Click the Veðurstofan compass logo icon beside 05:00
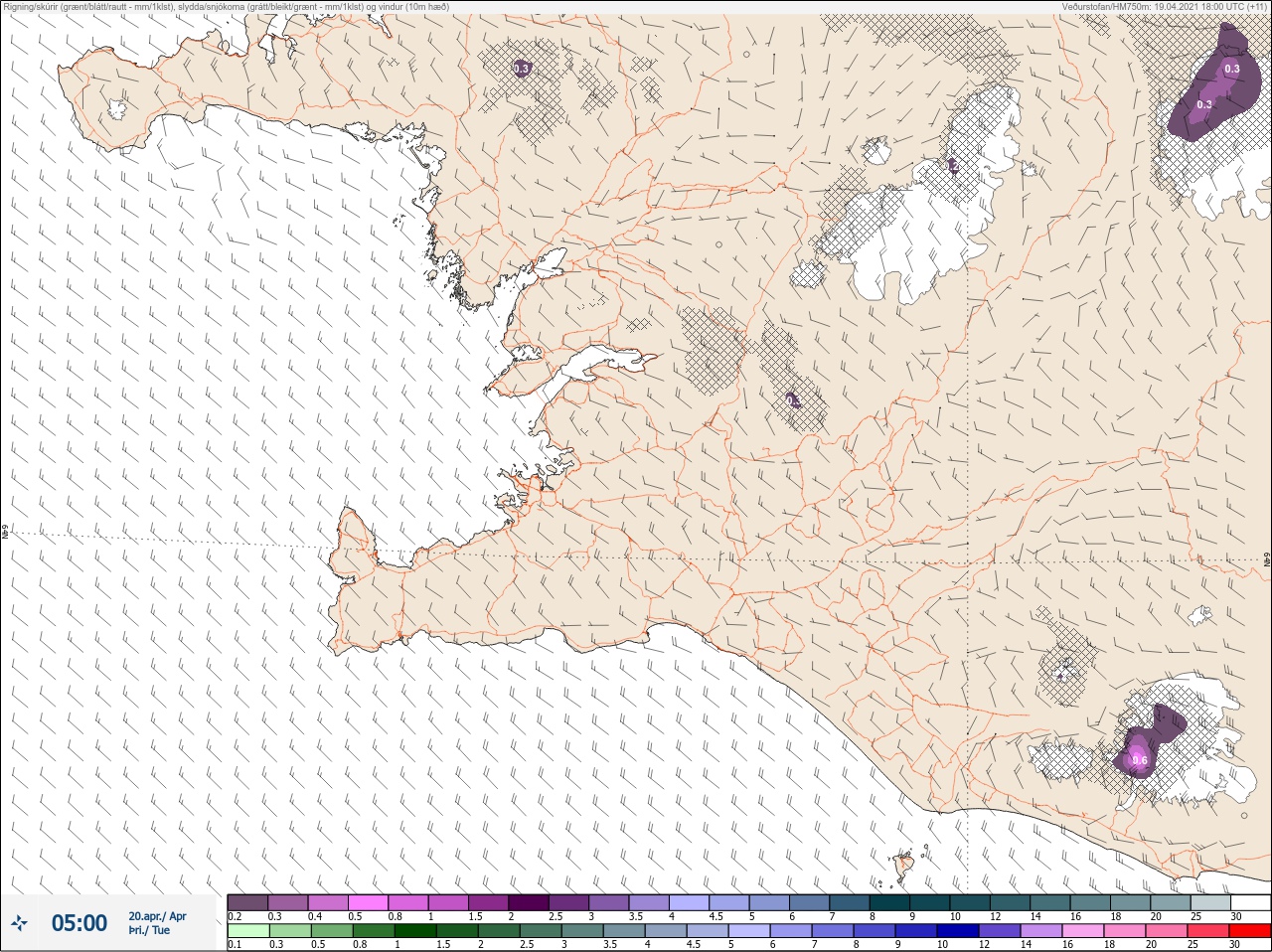The width and height of the screenshot is (1272, 952). click(x=20, y=924)
